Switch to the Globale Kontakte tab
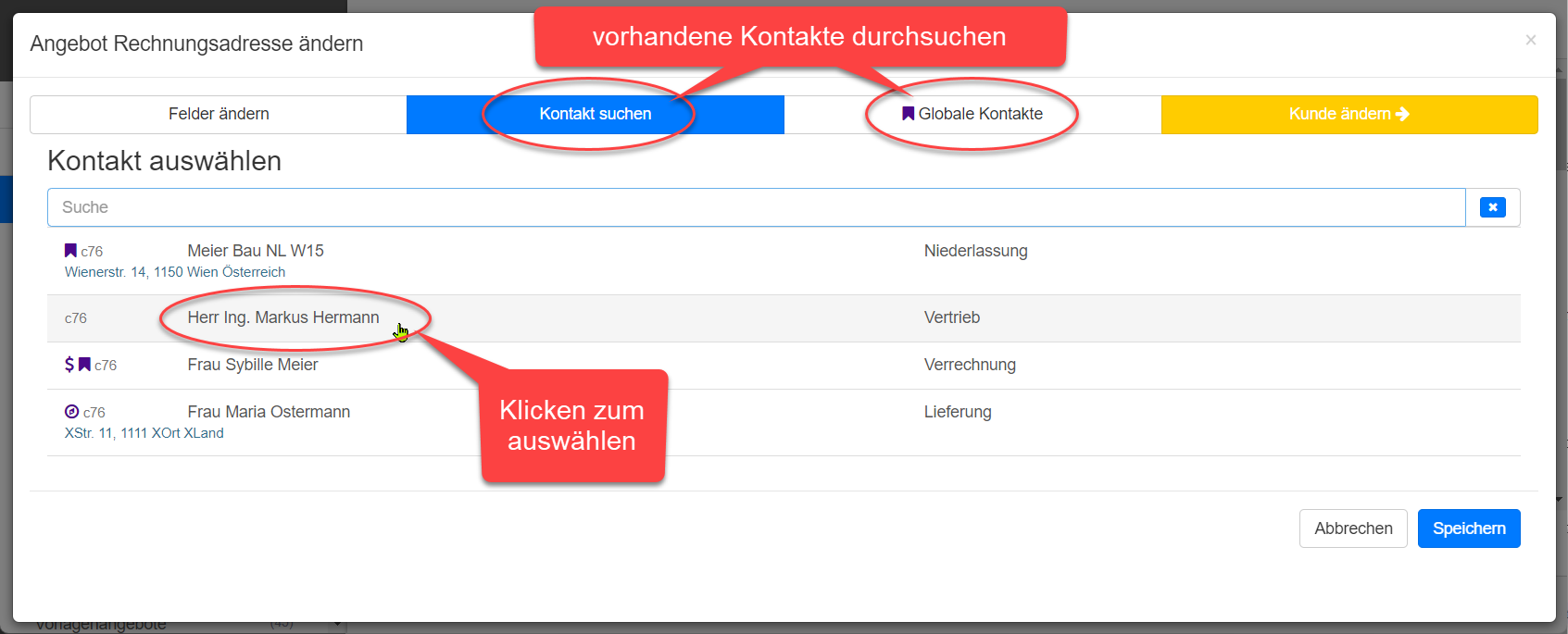 pyautogui.click(x=972, y=114)
